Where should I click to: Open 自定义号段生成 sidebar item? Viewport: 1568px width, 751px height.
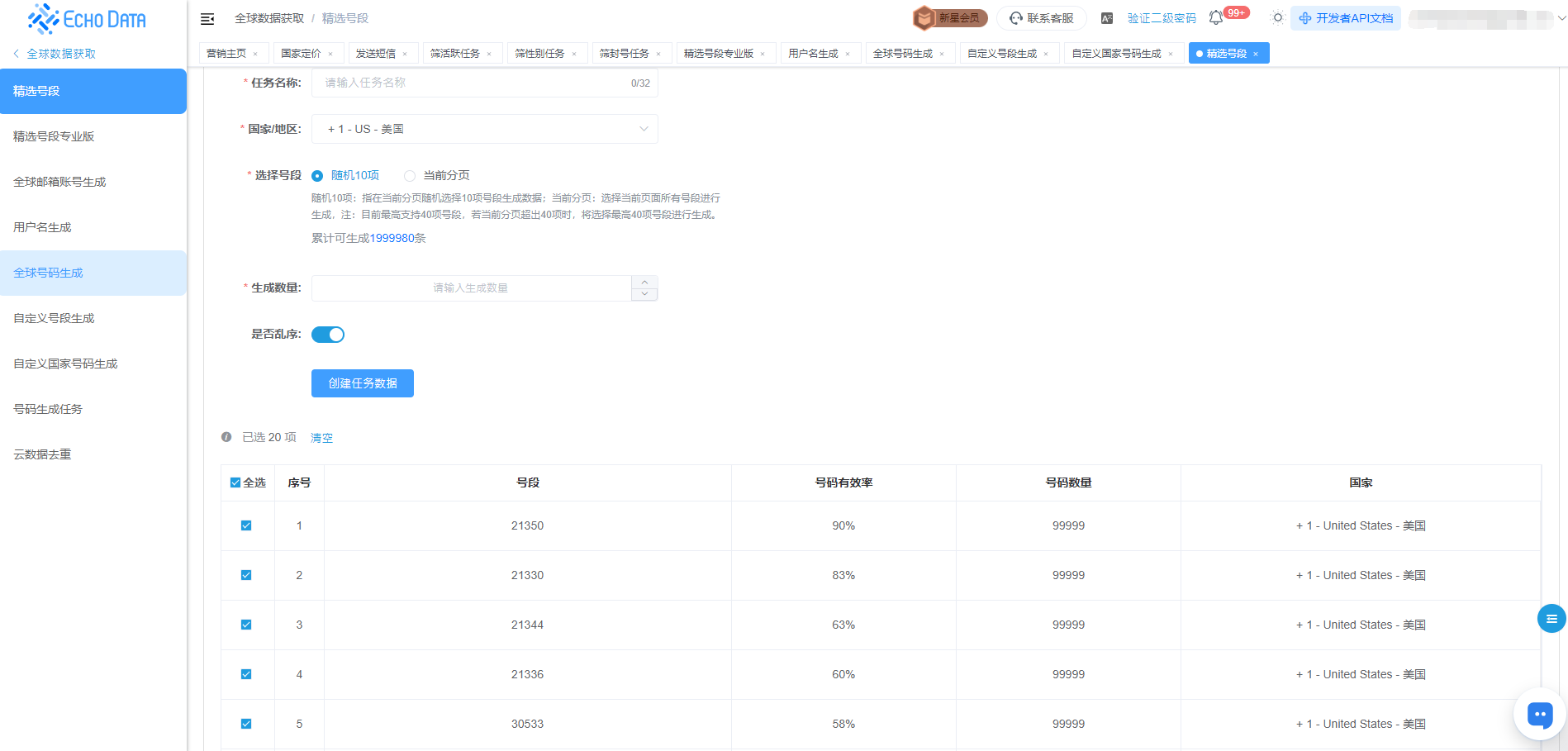[x=93, y=318]
